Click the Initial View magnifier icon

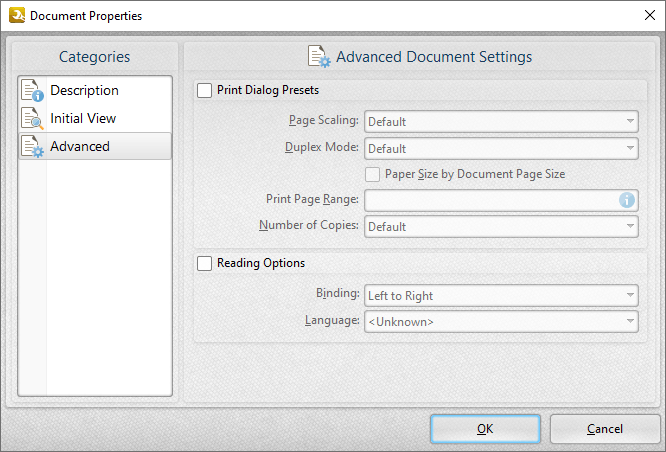click(33, 118)
